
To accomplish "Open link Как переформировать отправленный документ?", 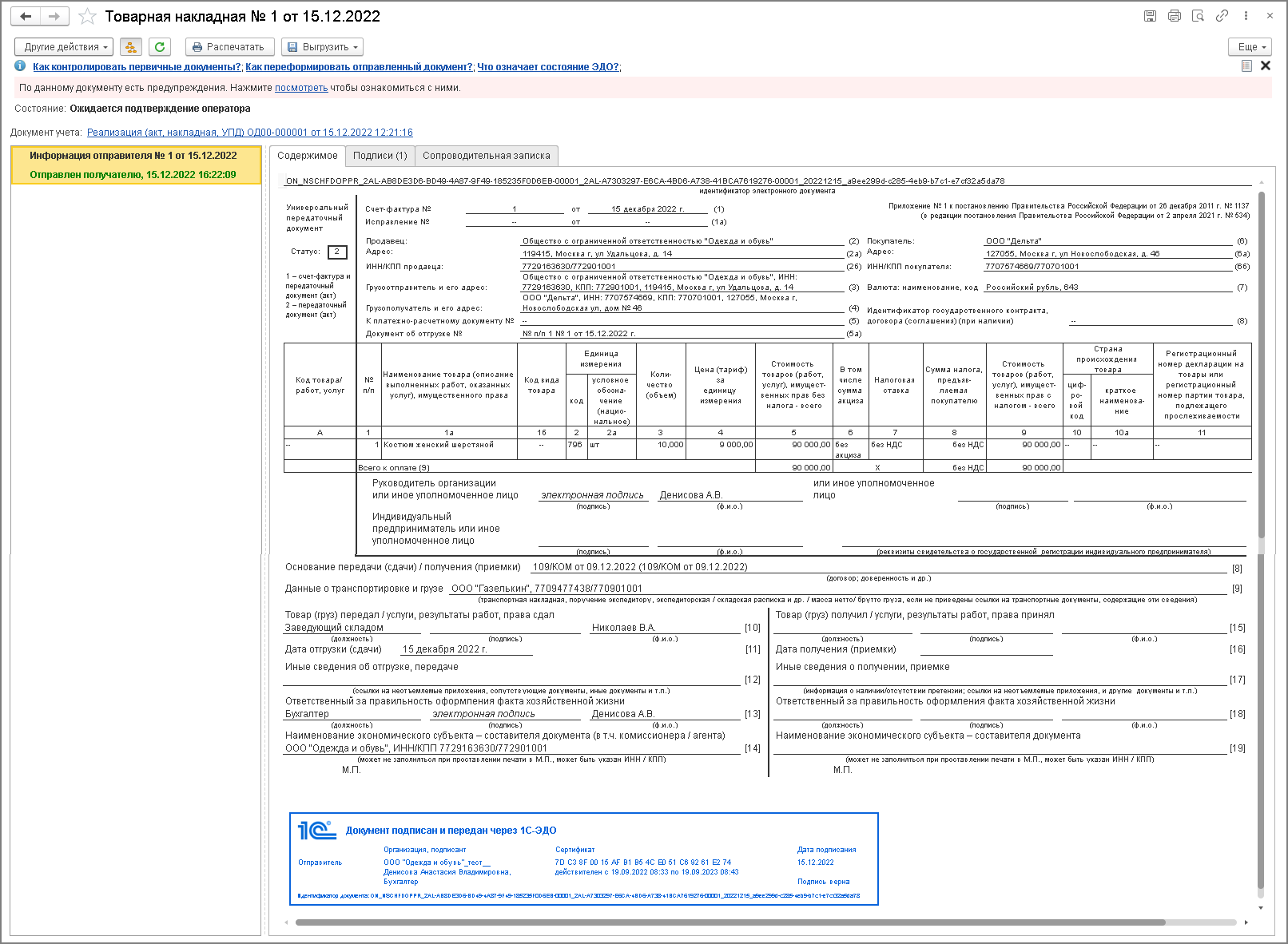I will pyautogui.click(x=359, y=67).
